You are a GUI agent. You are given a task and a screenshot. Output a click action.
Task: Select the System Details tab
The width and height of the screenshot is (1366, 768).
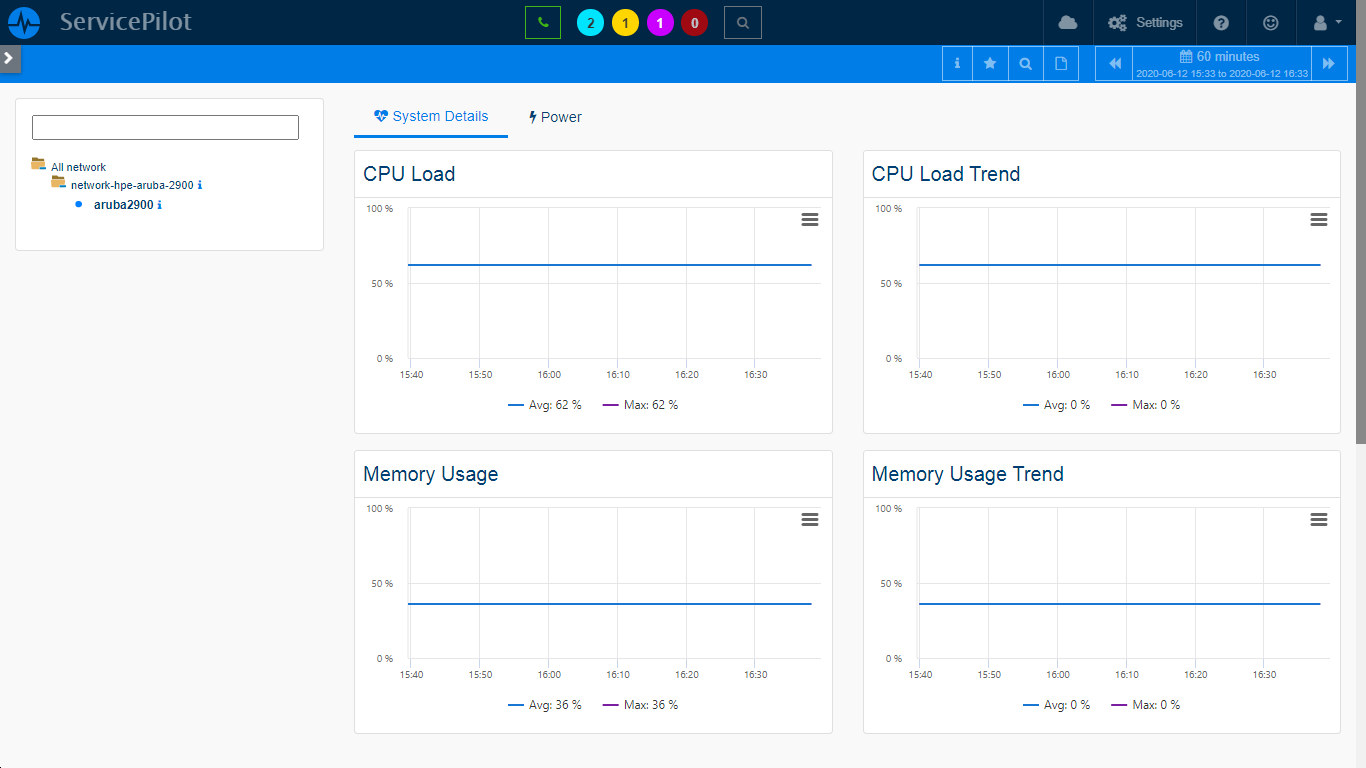click(431, 117)
